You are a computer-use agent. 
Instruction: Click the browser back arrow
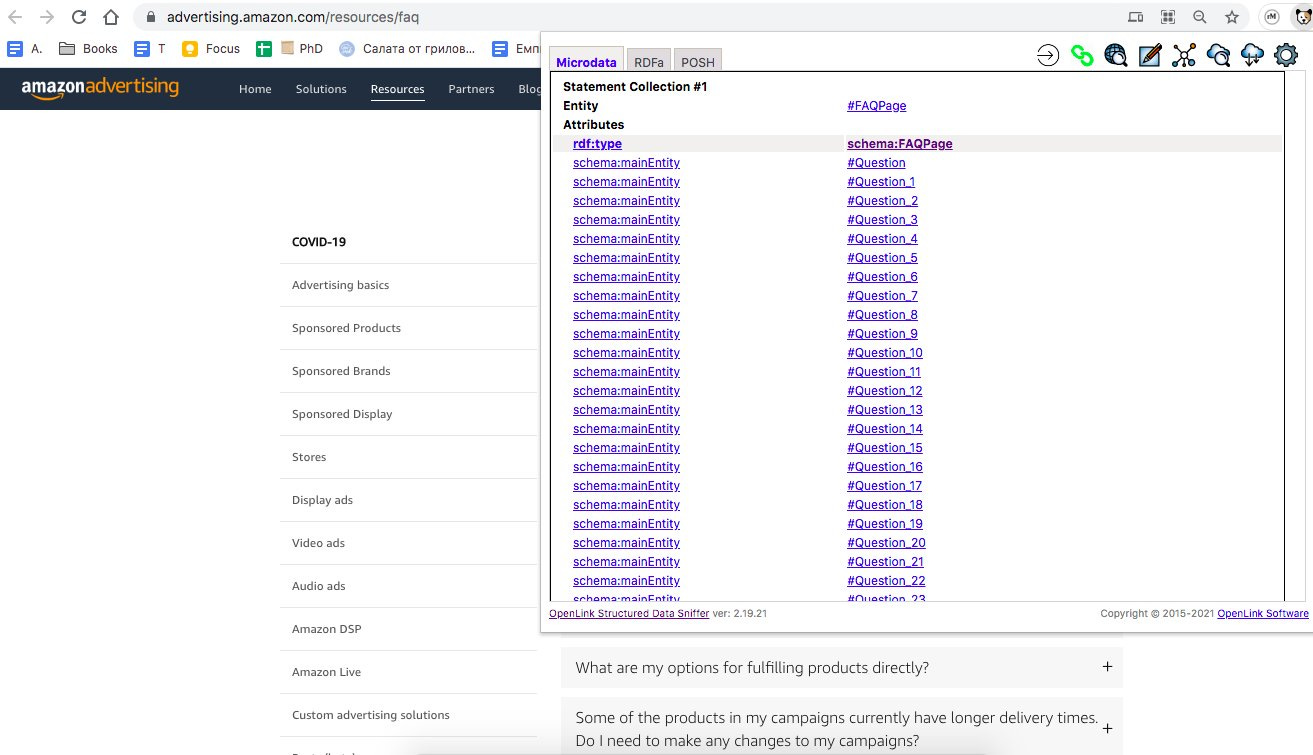[x=15, y=17]
